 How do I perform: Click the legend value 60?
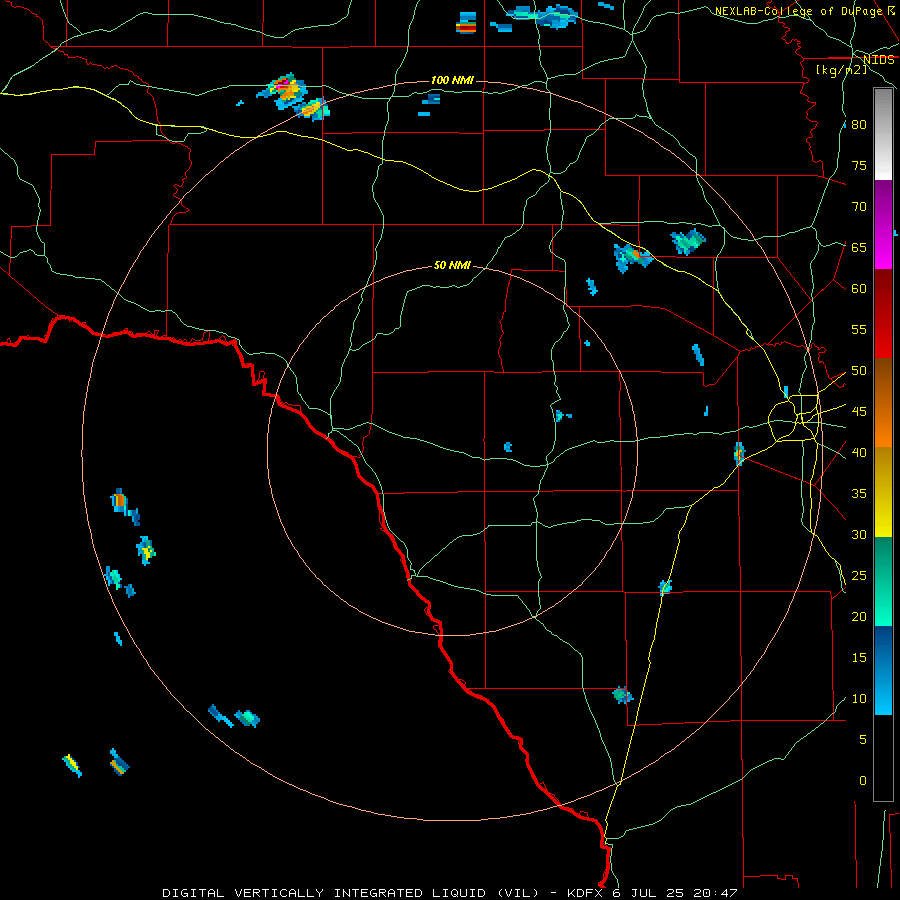coord(859,289)
